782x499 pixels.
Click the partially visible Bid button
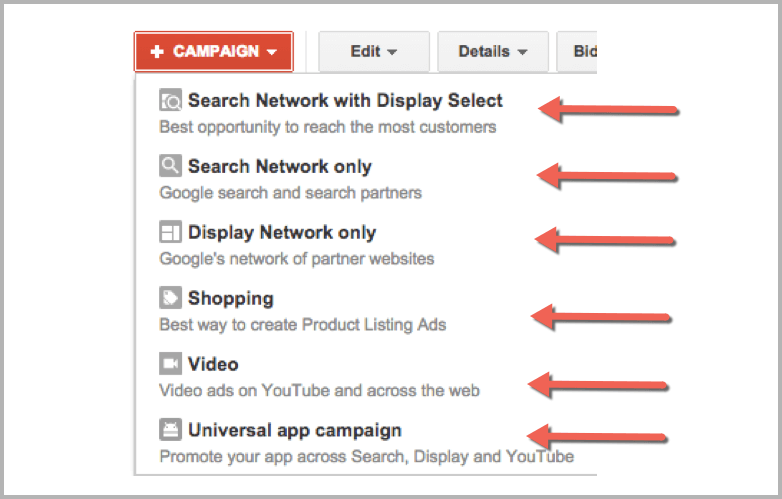(584, 52)
